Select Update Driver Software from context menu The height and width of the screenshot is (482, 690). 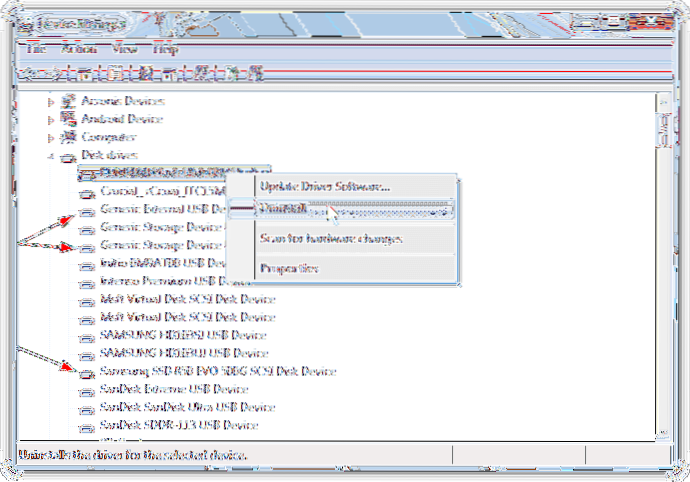[324, 186]
